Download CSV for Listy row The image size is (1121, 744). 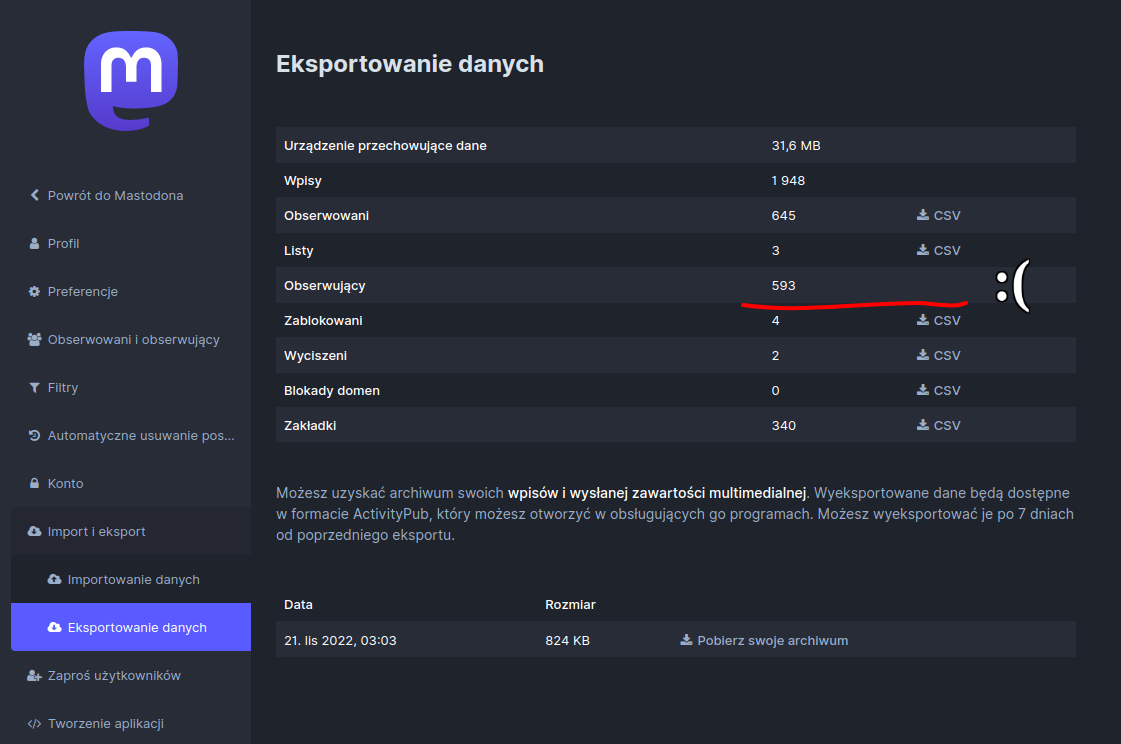(938, 251)
